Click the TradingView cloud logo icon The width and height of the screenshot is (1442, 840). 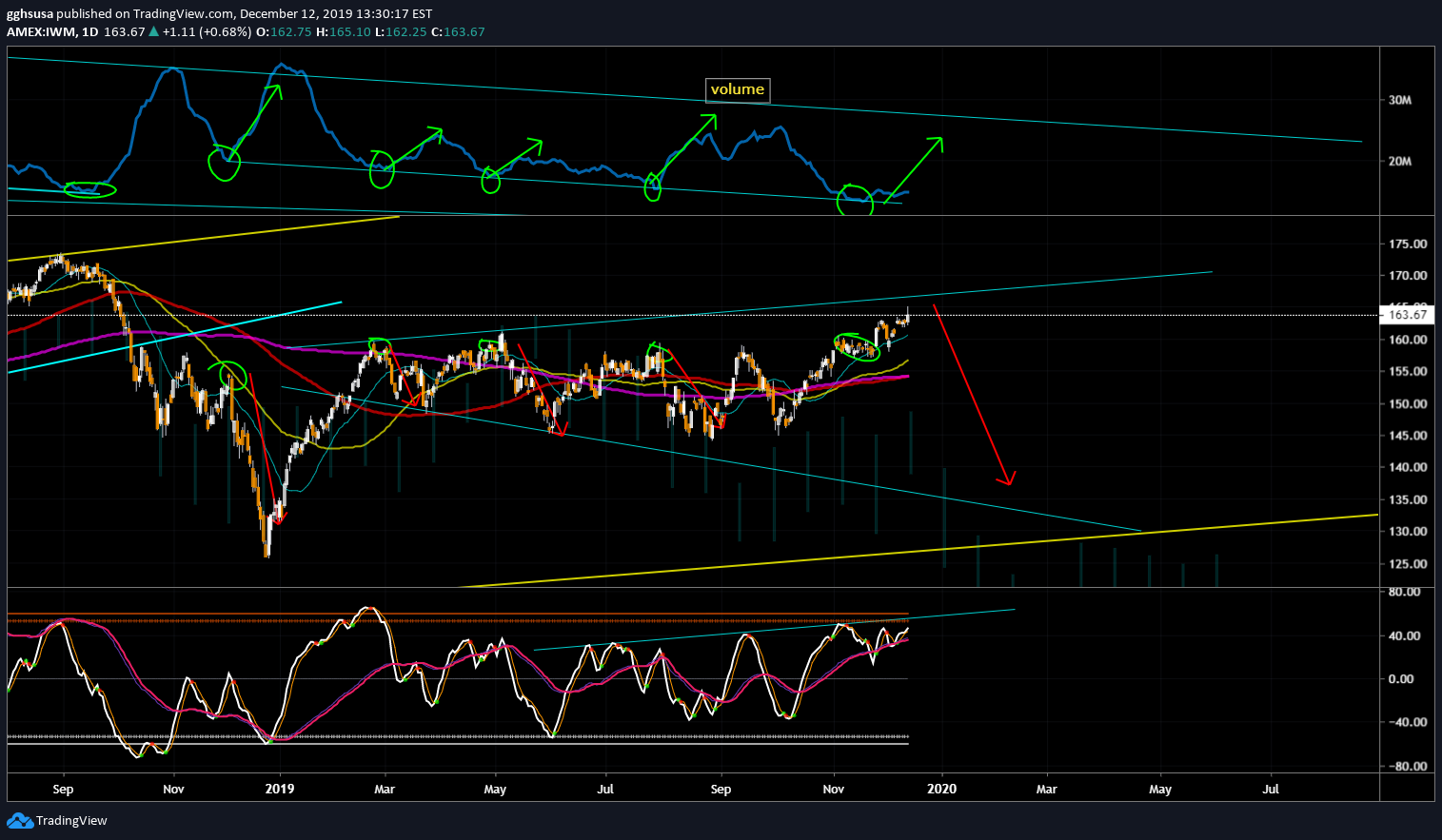pos(19,820)
